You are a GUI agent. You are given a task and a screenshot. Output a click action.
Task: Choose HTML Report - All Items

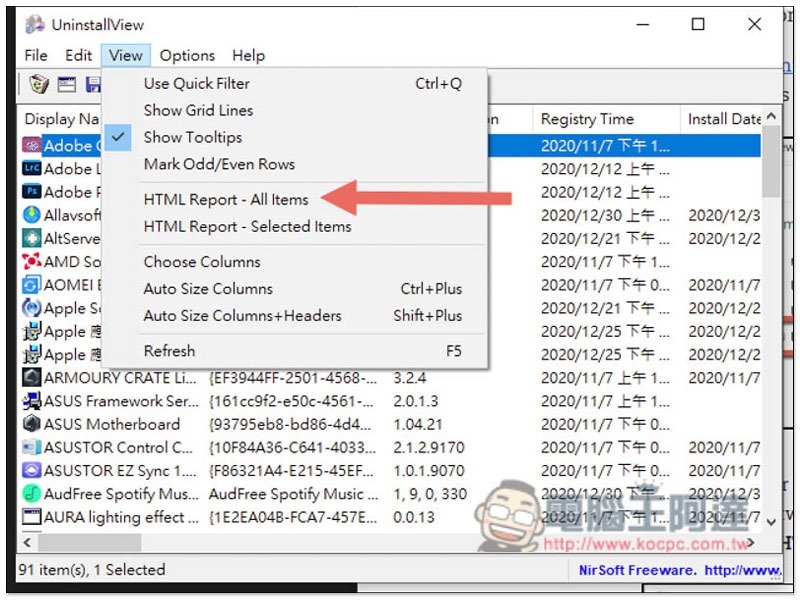(226, 199)
